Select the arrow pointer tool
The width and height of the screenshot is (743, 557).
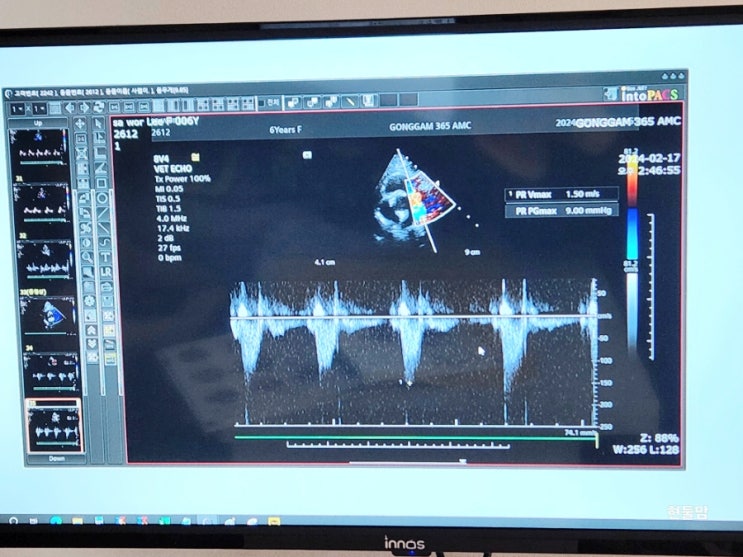coord(98,124)
